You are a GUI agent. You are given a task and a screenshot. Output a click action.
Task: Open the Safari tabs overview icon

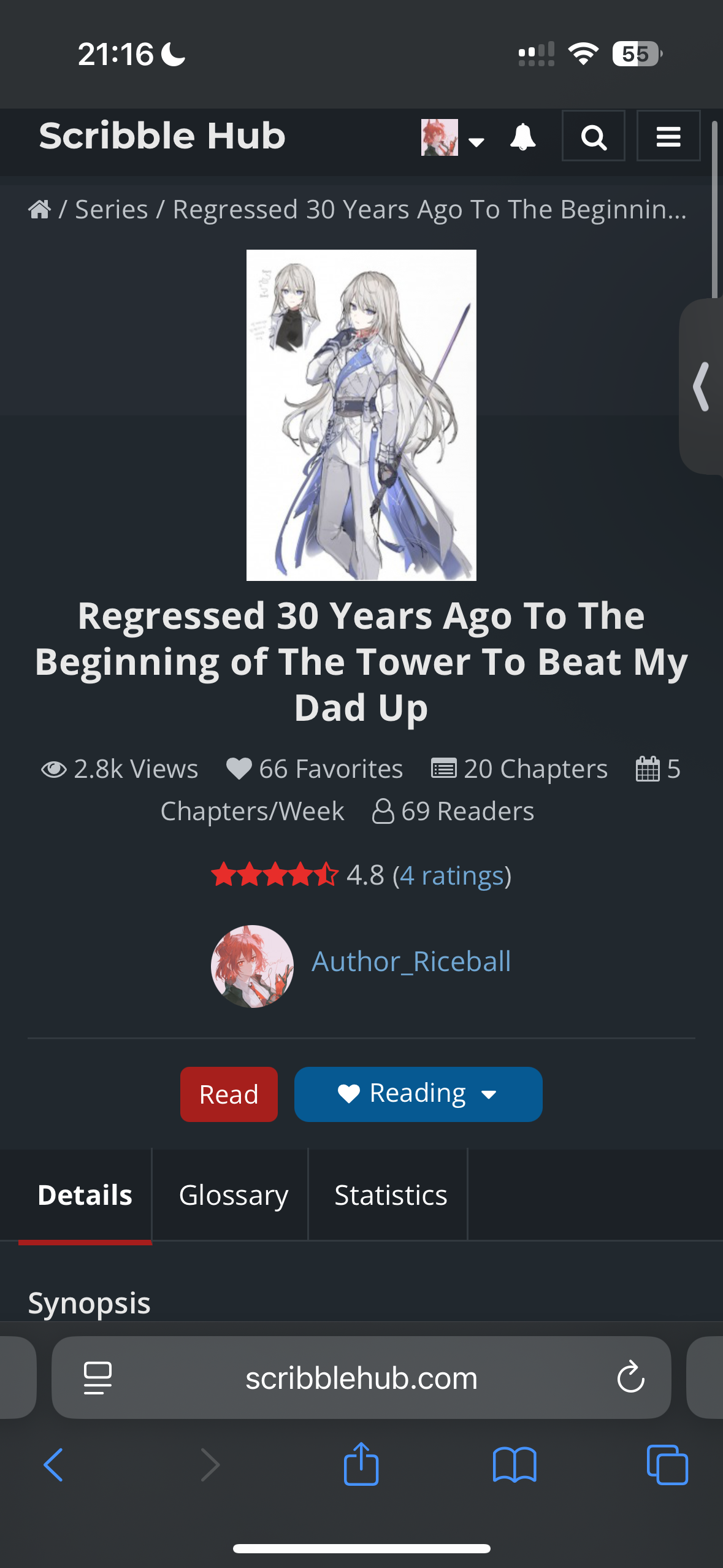pos(667,1465)
